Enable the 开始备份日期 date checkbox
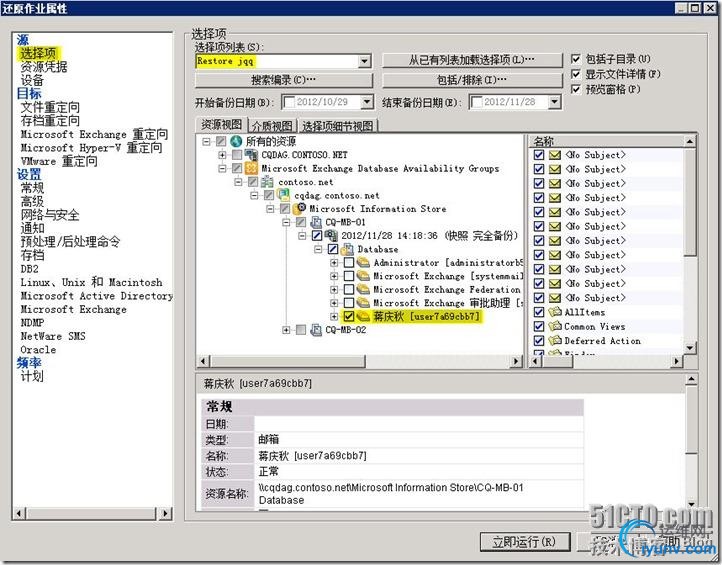722x565 pixels. (x=290, y=102)
